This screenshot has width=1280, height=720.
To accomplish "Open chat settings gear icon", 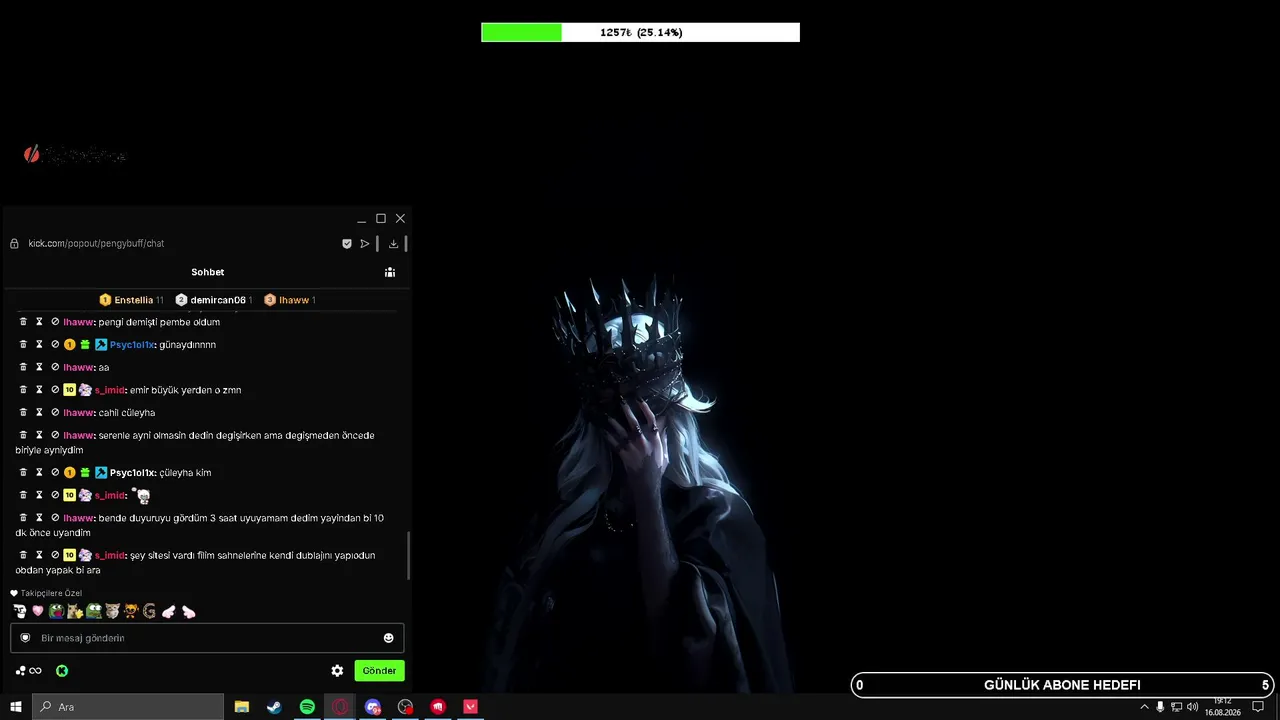I will click(337, 671).
